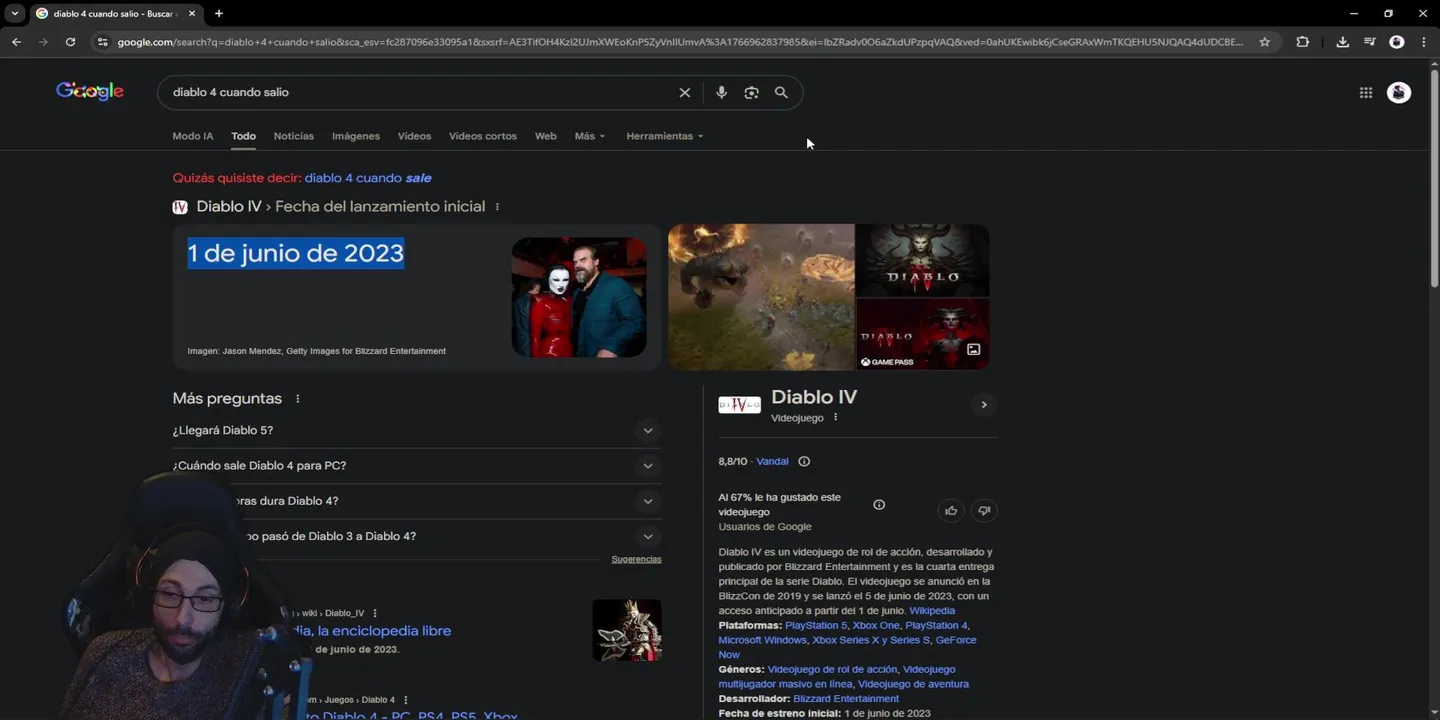1440x720 pixels.
Task: Open the Wikipedia result character thumbnail
Action: (x=627, y=630)
